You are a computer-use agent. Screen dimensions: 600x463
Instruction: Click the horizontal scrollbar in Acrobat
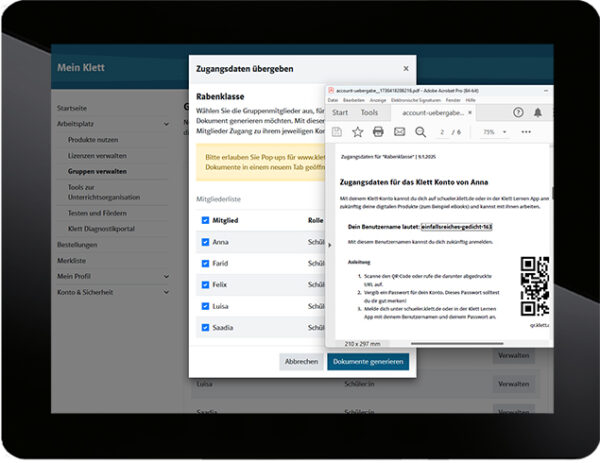457,343
